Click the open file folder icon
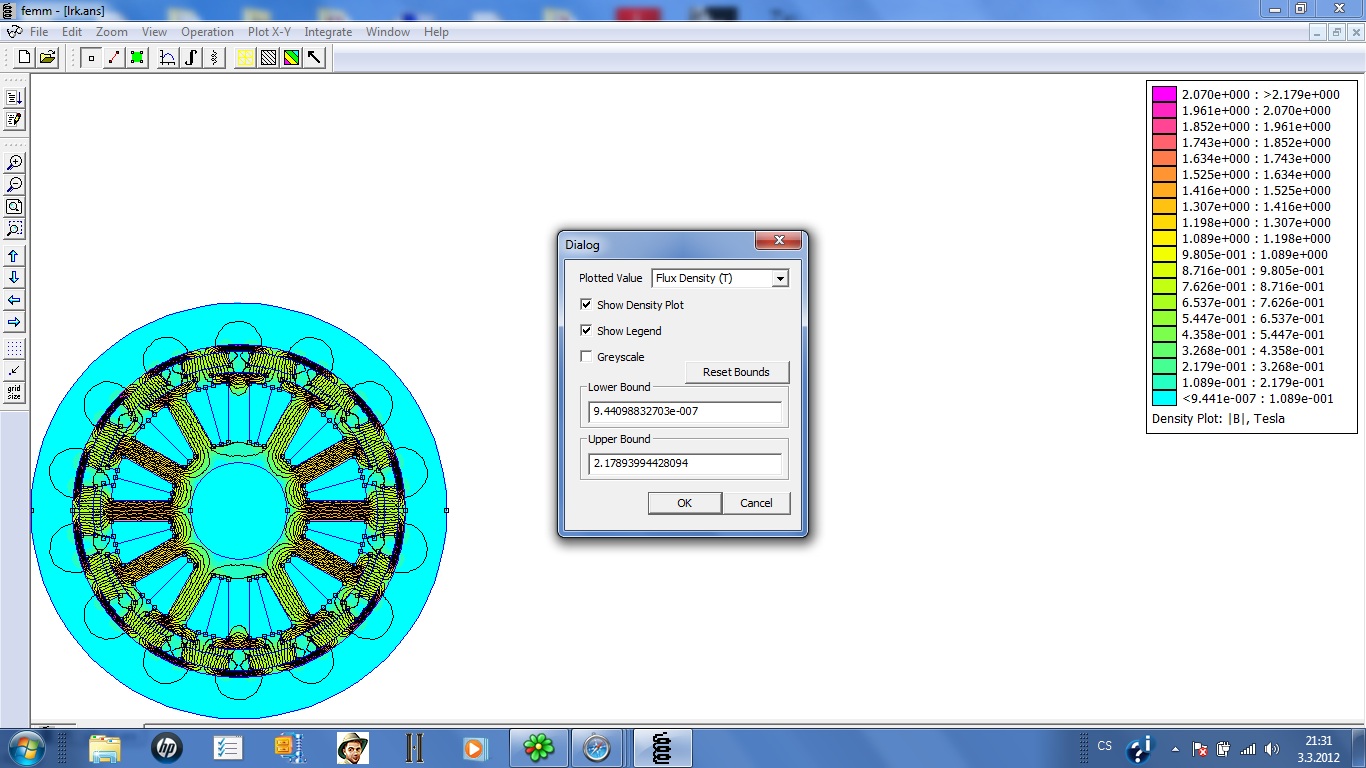The height and width of the screenshot is (768, 1366). [x=47, y=58]
